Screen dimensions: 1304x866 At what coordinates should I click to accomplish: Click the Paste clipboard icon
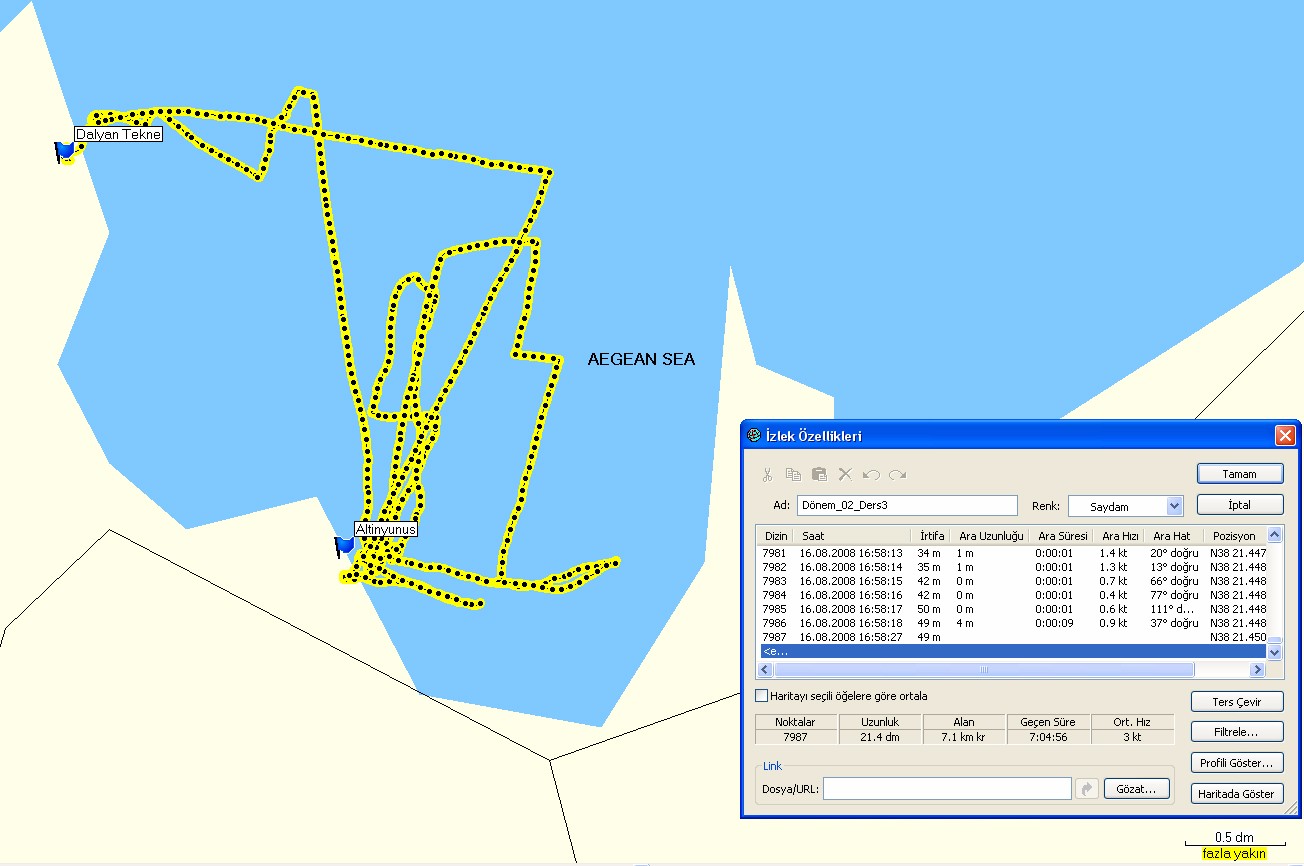click(819, 475)
